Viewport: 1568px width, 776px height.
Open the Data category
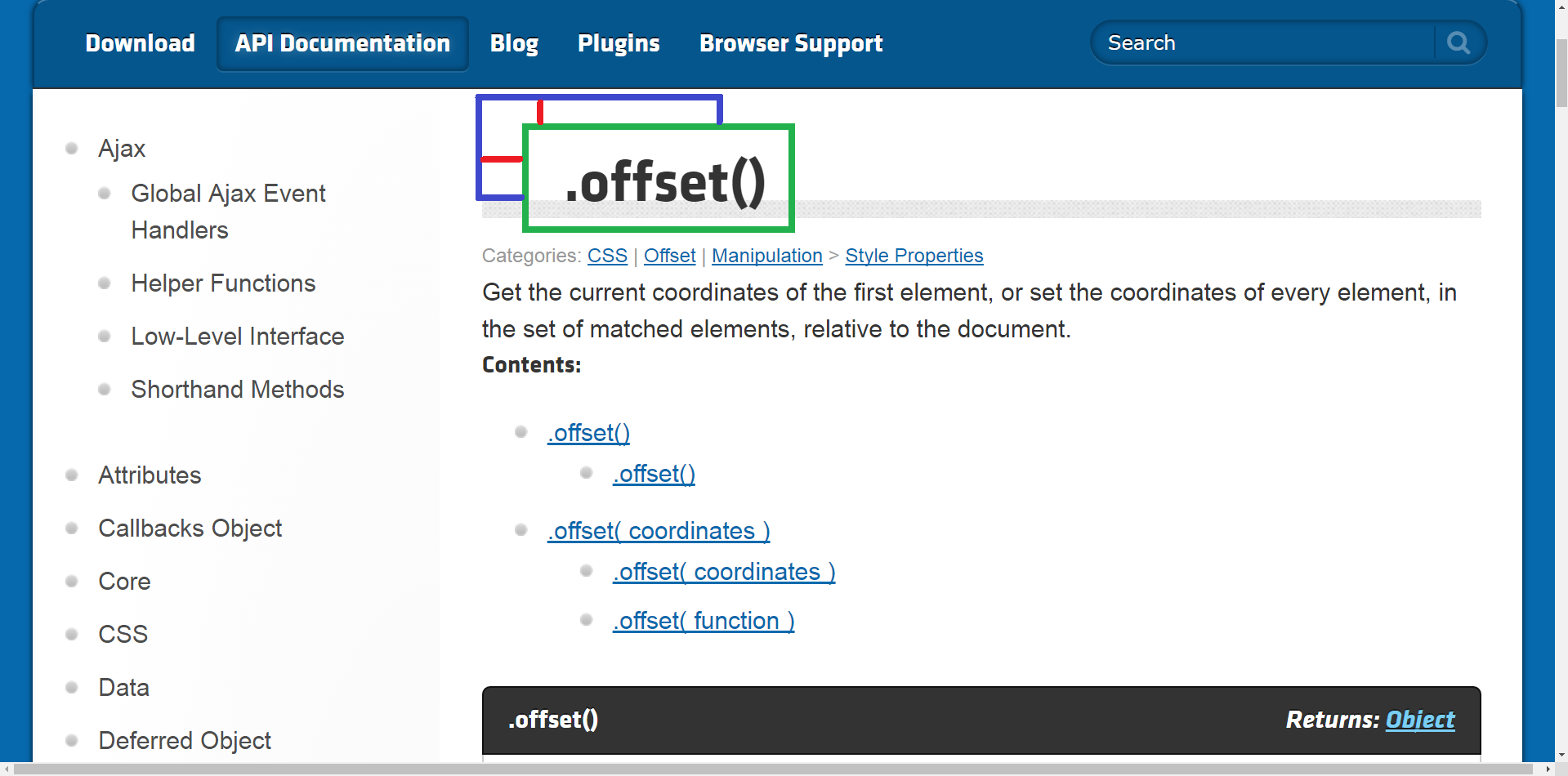click(123, 688)
